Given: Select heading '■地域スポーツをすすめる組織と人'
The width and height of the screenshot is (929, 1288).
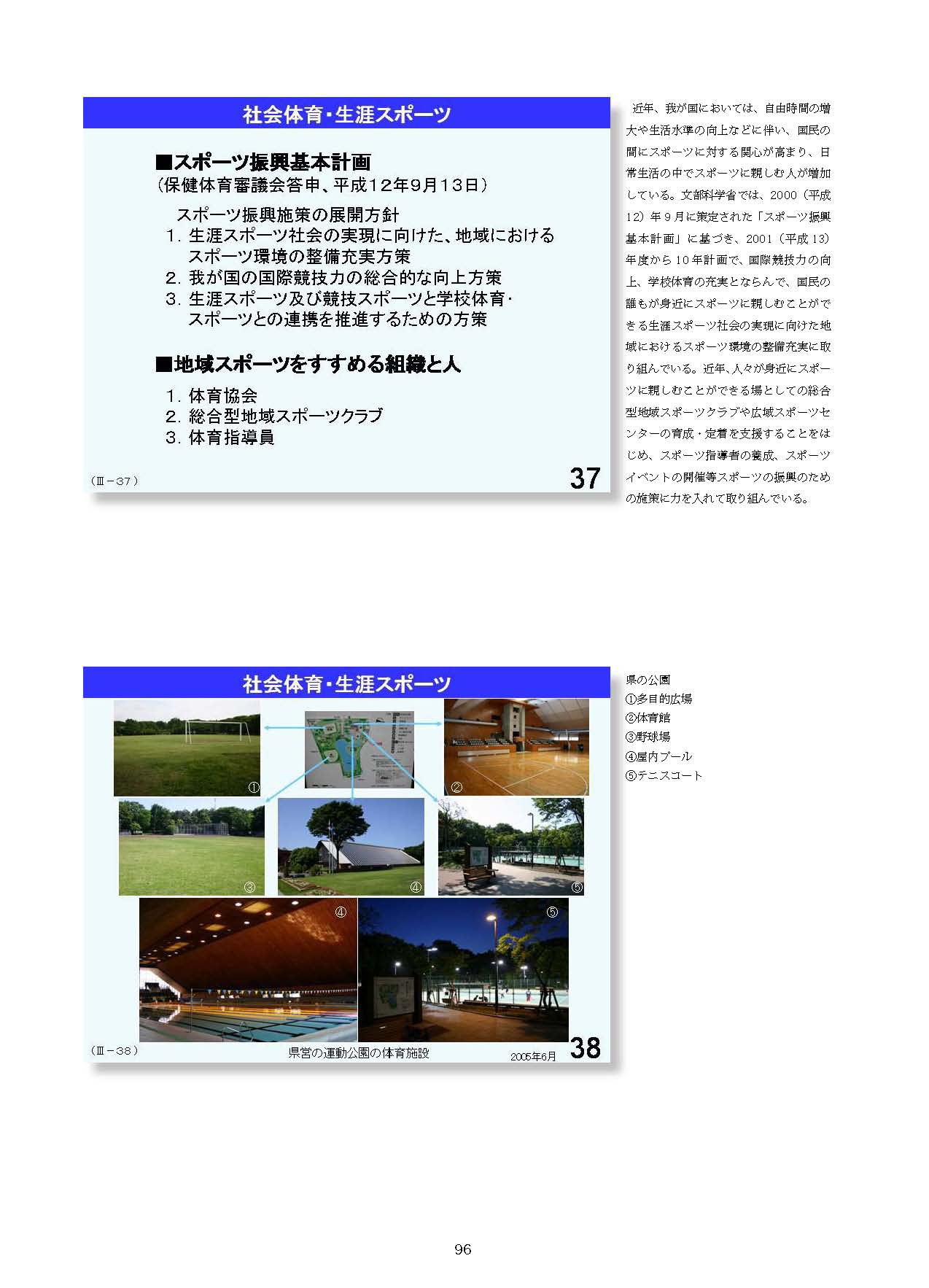Looking at the screenshot, I should point(308,364).
